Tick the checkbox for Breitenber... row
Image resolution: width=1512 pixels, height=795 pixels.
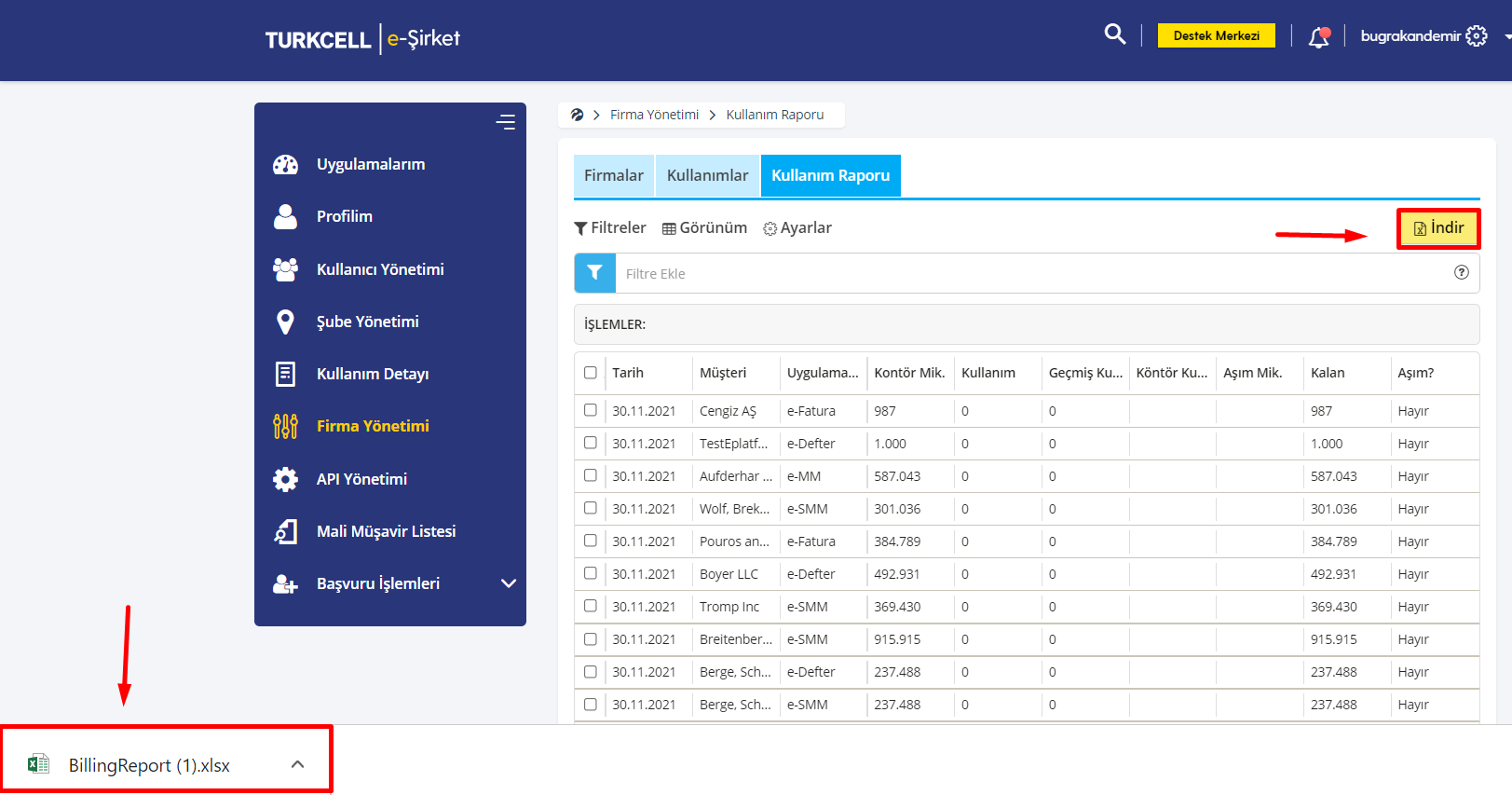point(591,638)
